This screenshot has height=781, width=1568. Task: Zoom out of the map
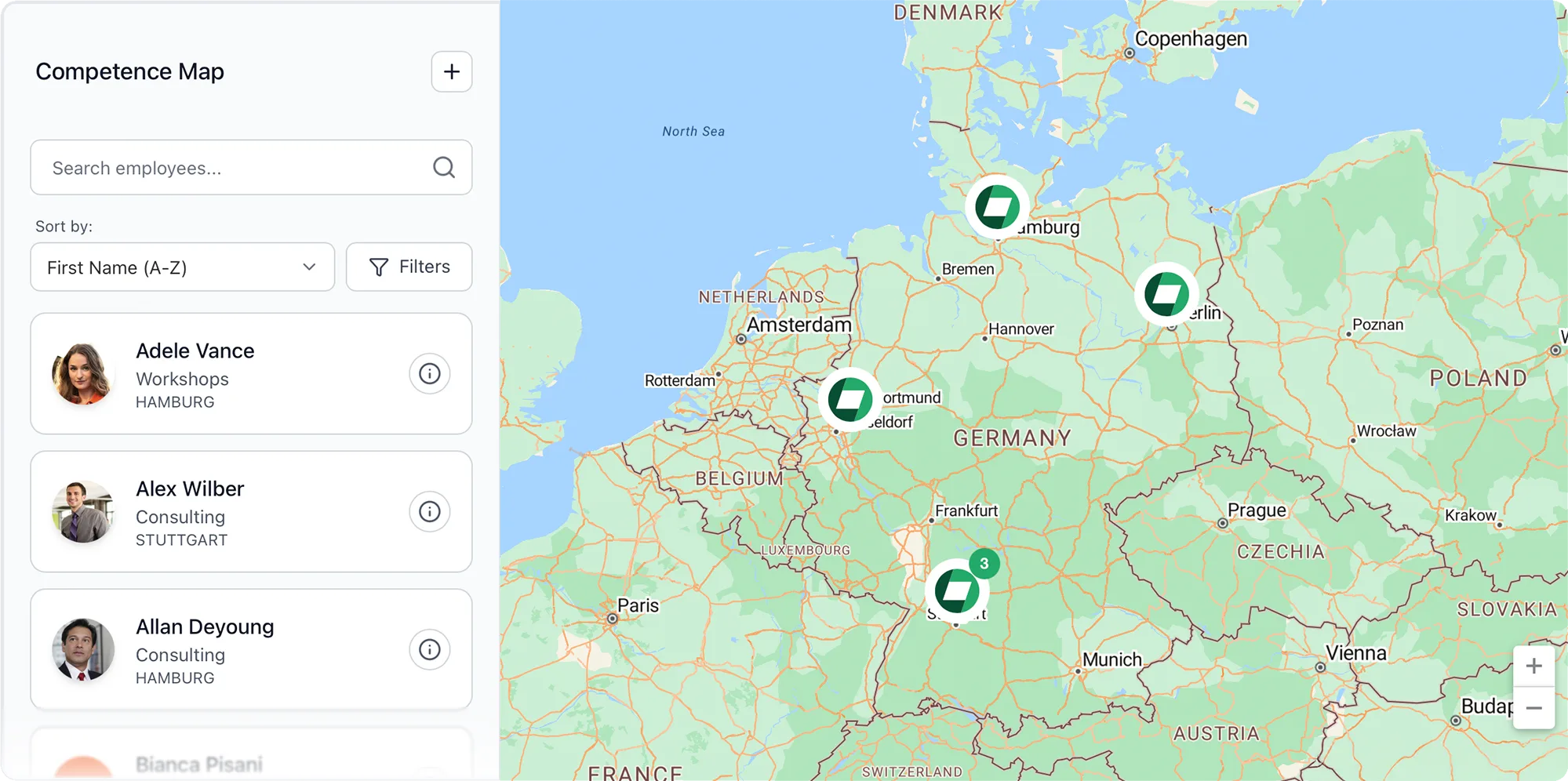point(1533,708)
